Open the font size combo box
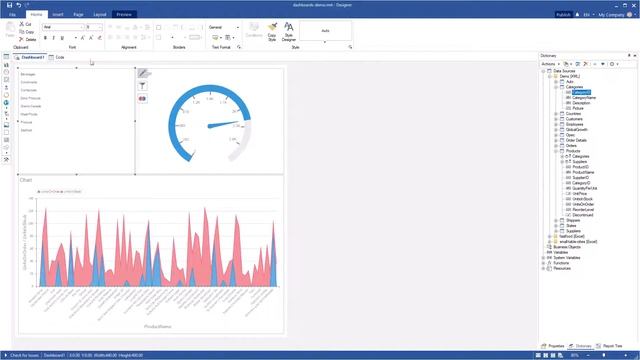 pyautogui.click(x=93, y=27)
